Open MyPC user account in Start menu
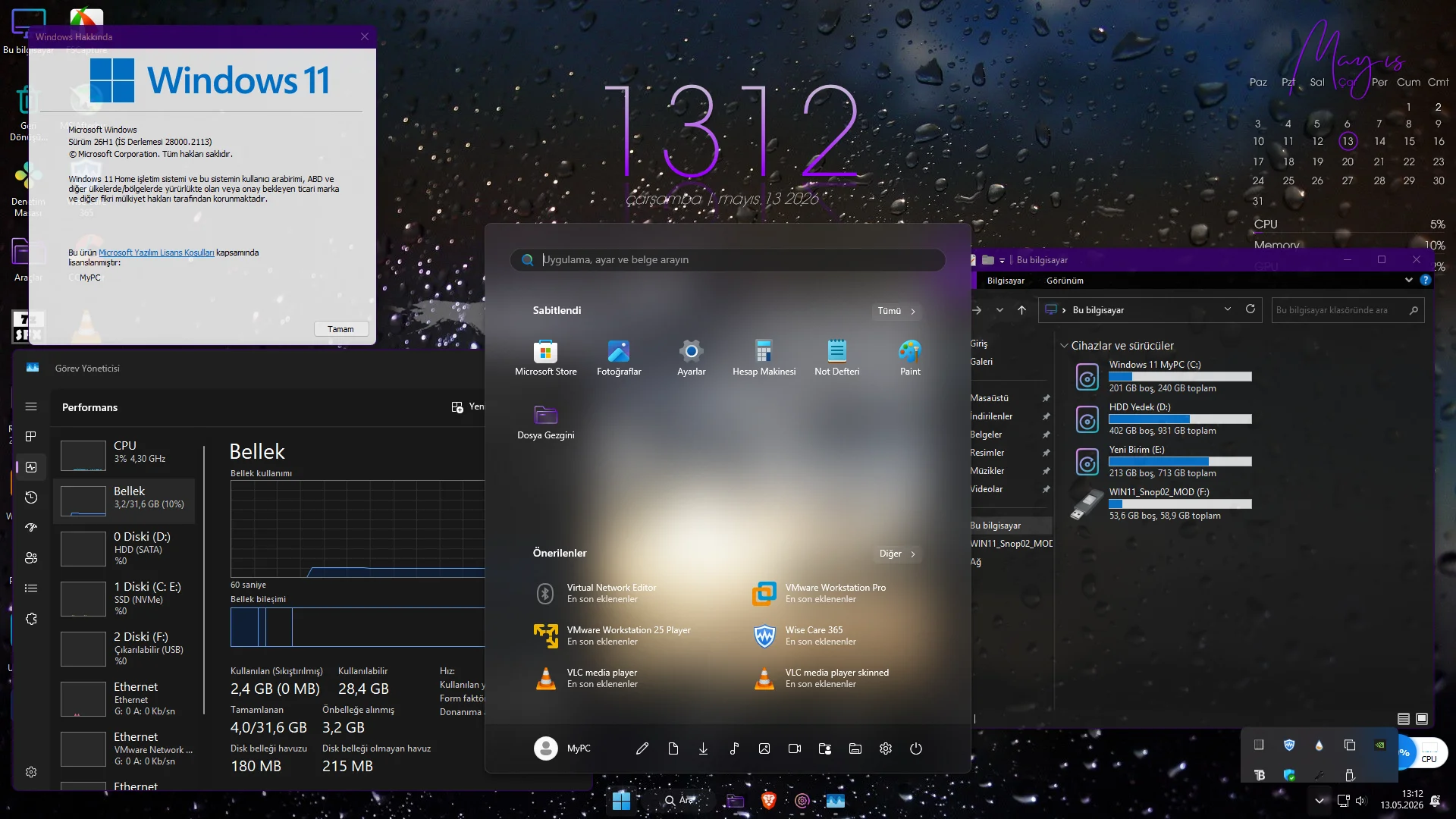 pos(563,748)
